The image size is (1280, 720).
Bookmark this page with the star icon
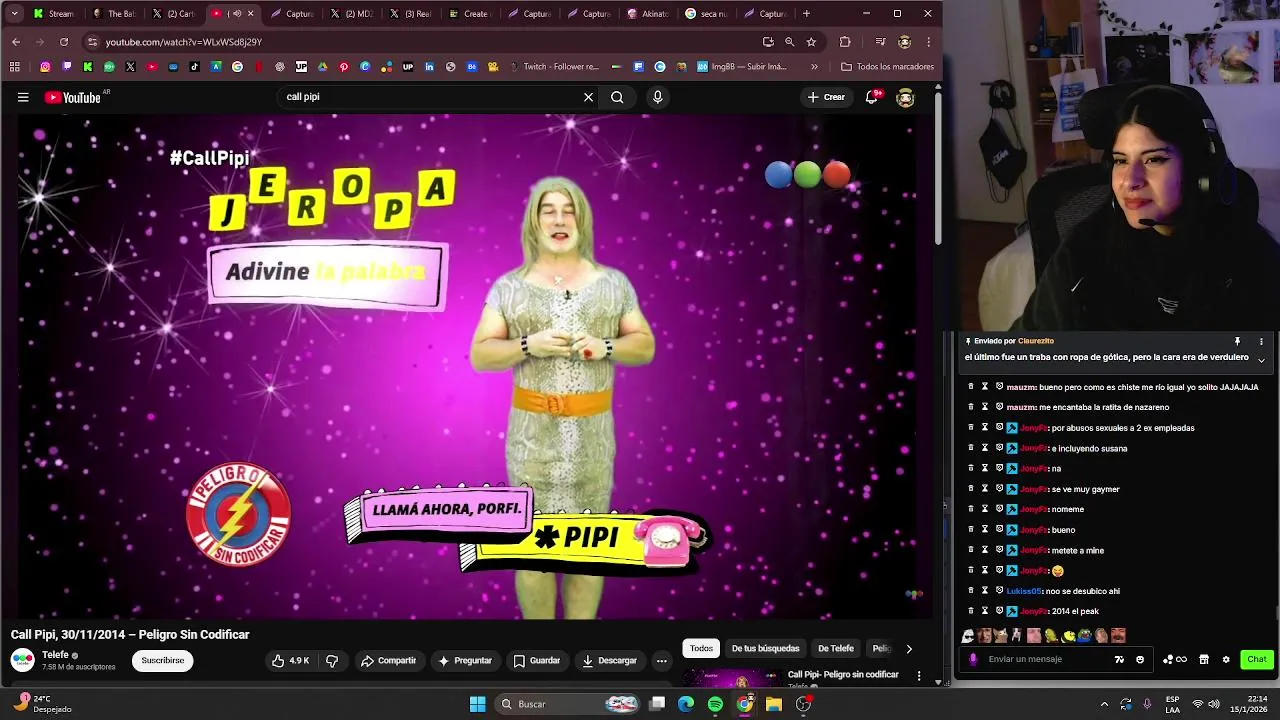(811, 42)
